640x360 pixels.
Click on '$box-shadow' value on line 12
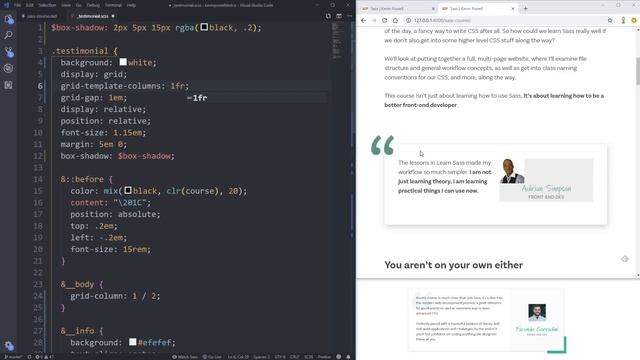click(x=144, y=156)
